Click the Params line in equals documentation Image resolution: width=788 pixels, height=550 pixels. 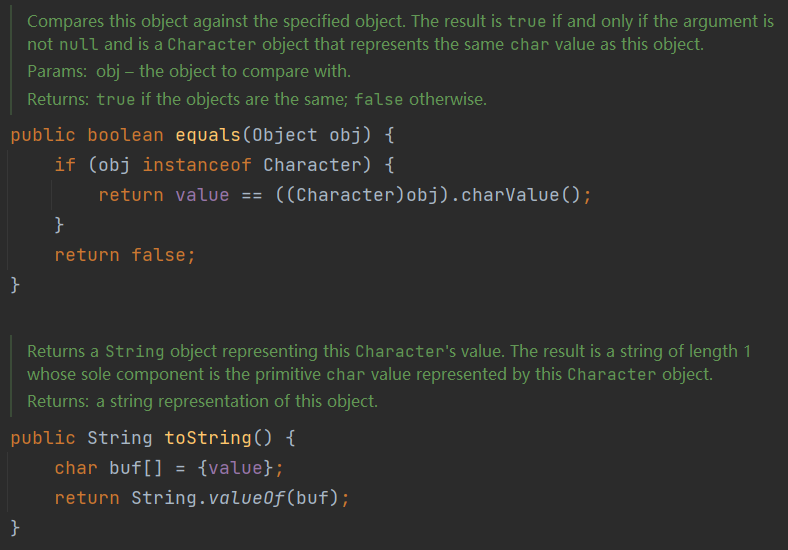click(189, 73)
